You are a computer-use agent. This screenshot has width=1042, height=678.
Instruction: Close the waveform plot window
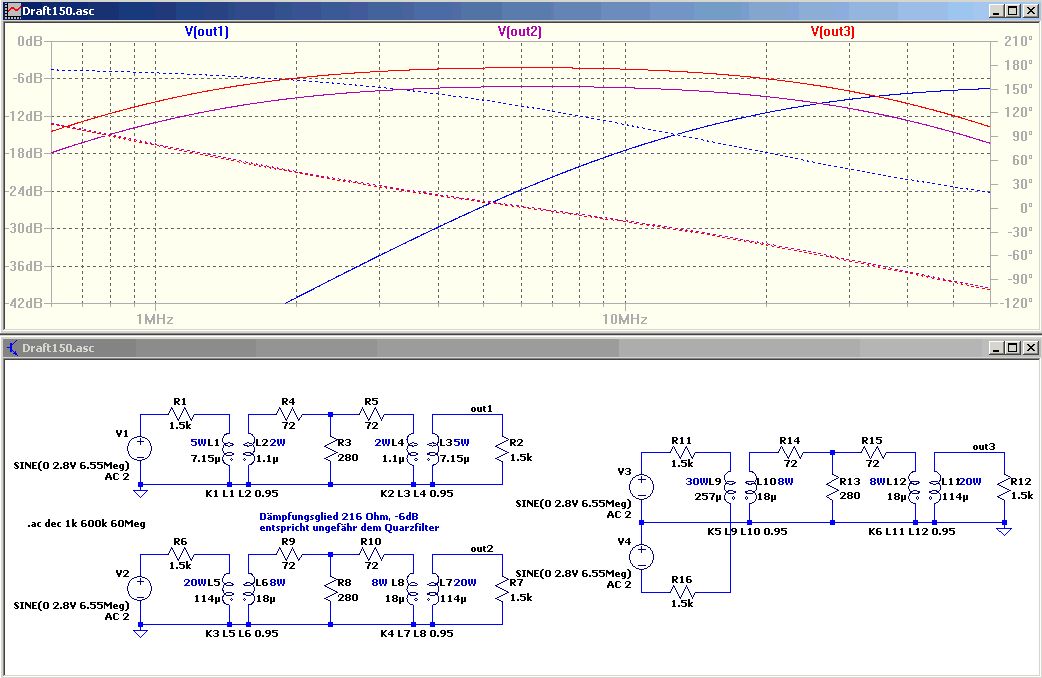[x=1029, y=11]
